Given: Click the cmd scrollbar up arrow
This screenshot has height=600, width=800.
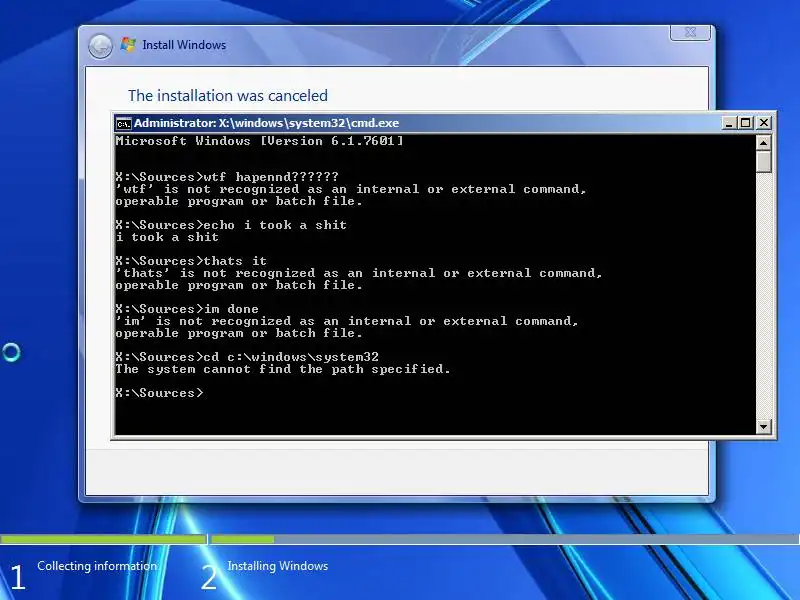Looking at the screenshot, I should click(x=763, y=143).
